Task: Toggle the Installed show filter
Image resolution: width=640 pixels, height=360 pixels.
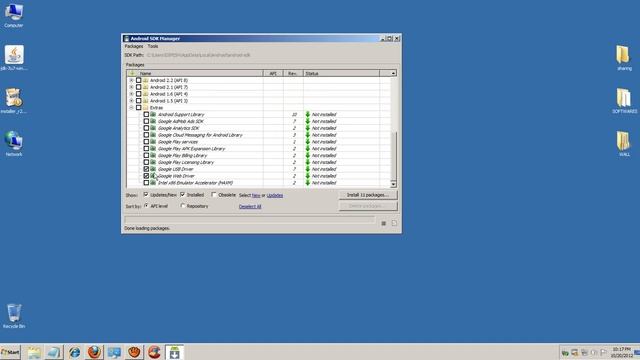Action: click(x=182, y=195)
